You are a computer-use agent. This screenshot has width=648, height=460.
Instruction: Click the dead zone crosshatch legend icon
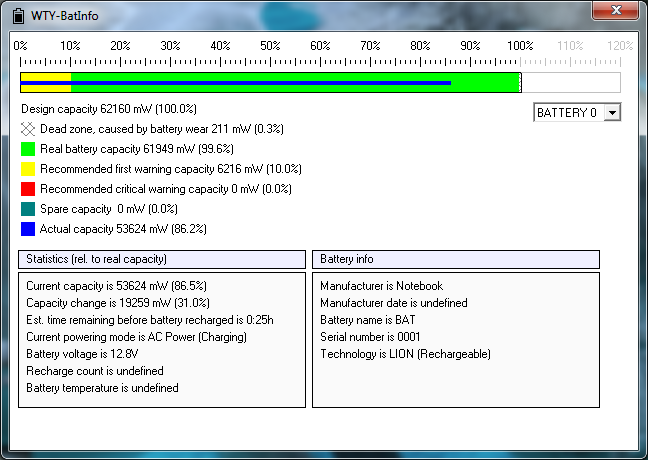tap(28, 129)
